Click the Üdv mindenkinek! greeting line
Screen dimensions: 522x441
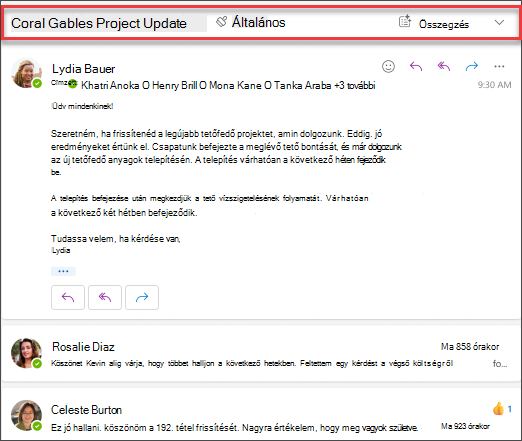coord(82,106)
